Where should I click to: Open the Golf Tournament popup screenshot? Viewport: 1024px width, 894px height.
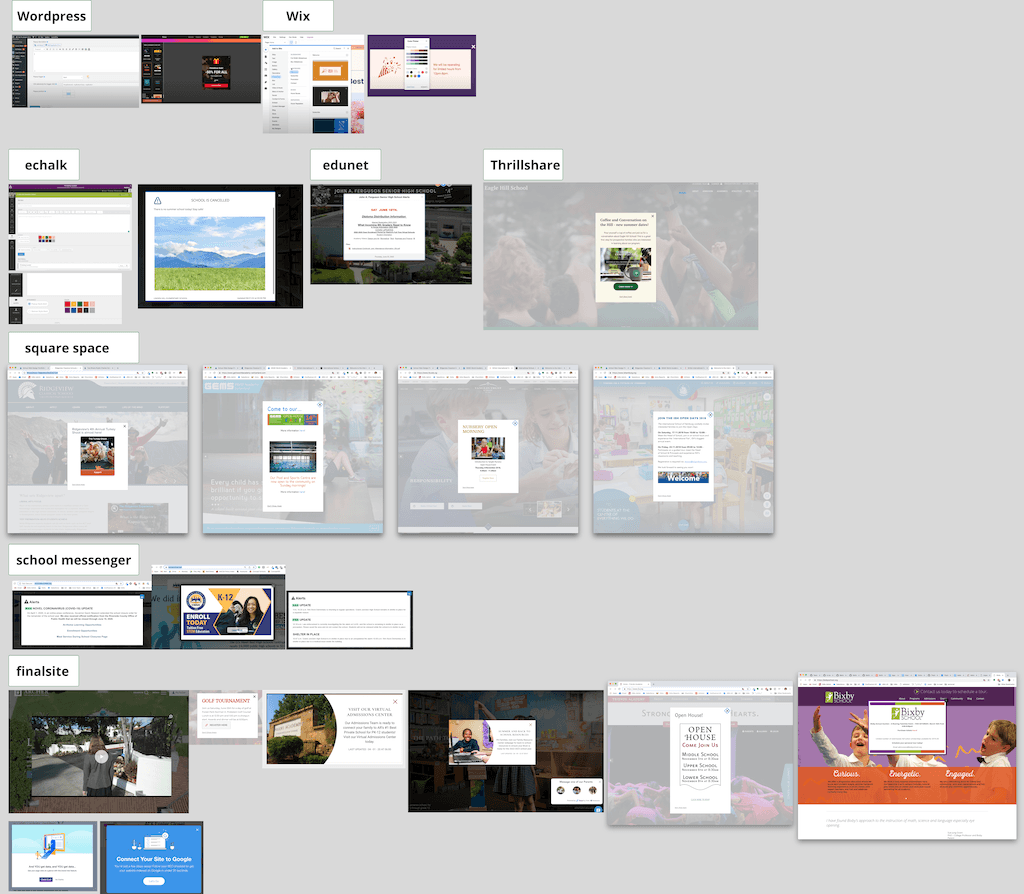pos(227,716)
